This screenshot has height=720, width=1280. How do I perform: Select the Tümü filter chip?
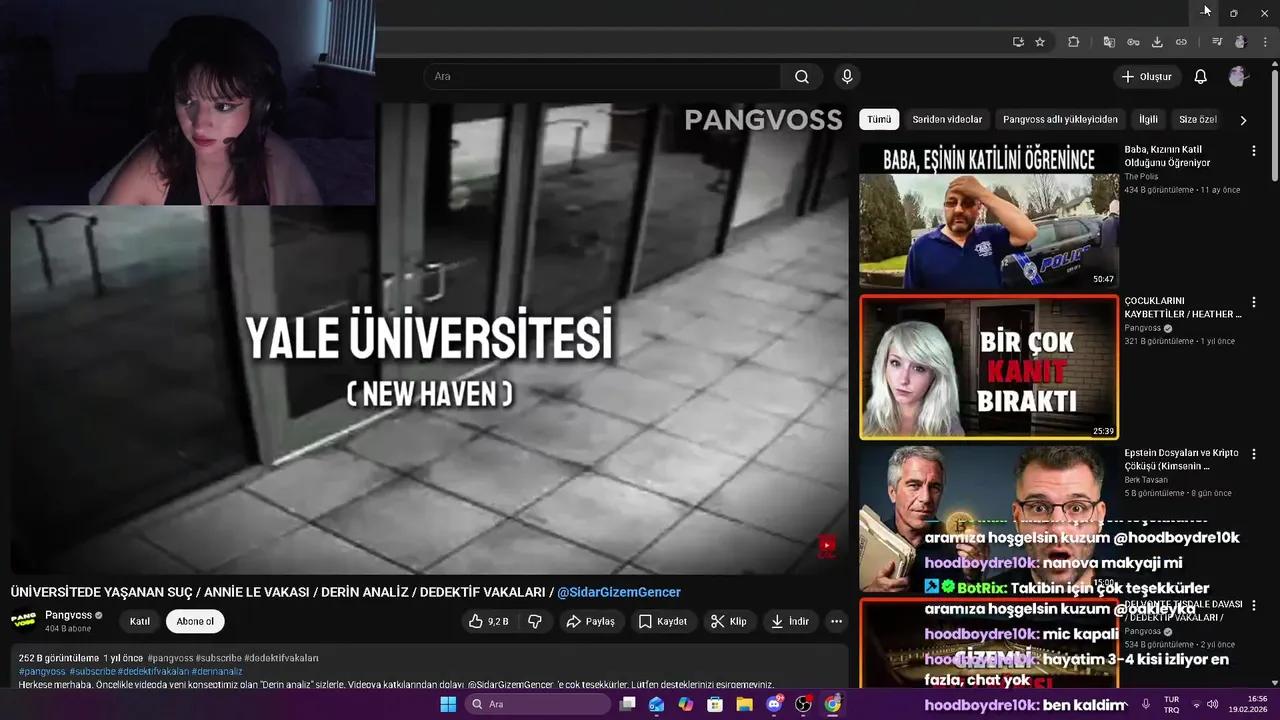[x=878, y=119]
